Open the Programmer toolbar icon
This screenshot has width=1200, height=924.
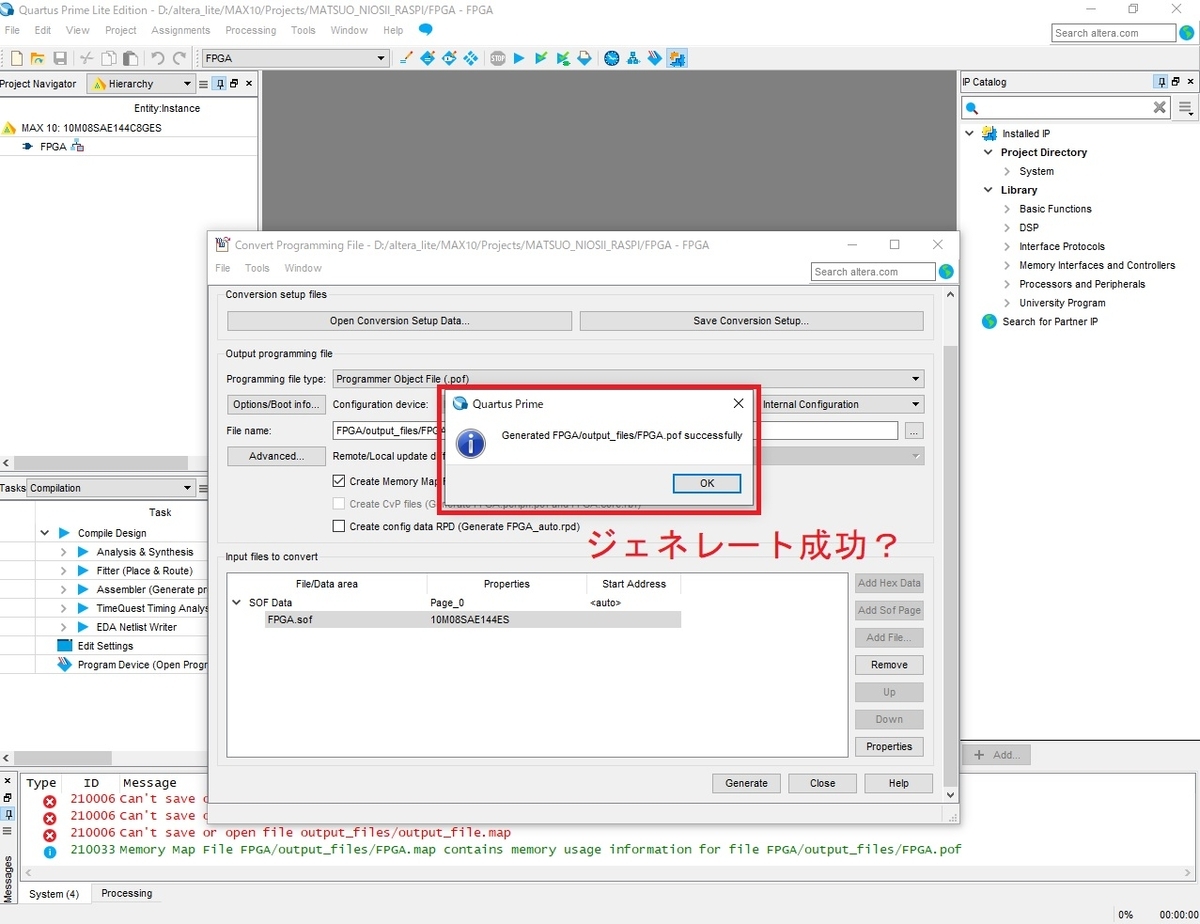tap(655, 58)
